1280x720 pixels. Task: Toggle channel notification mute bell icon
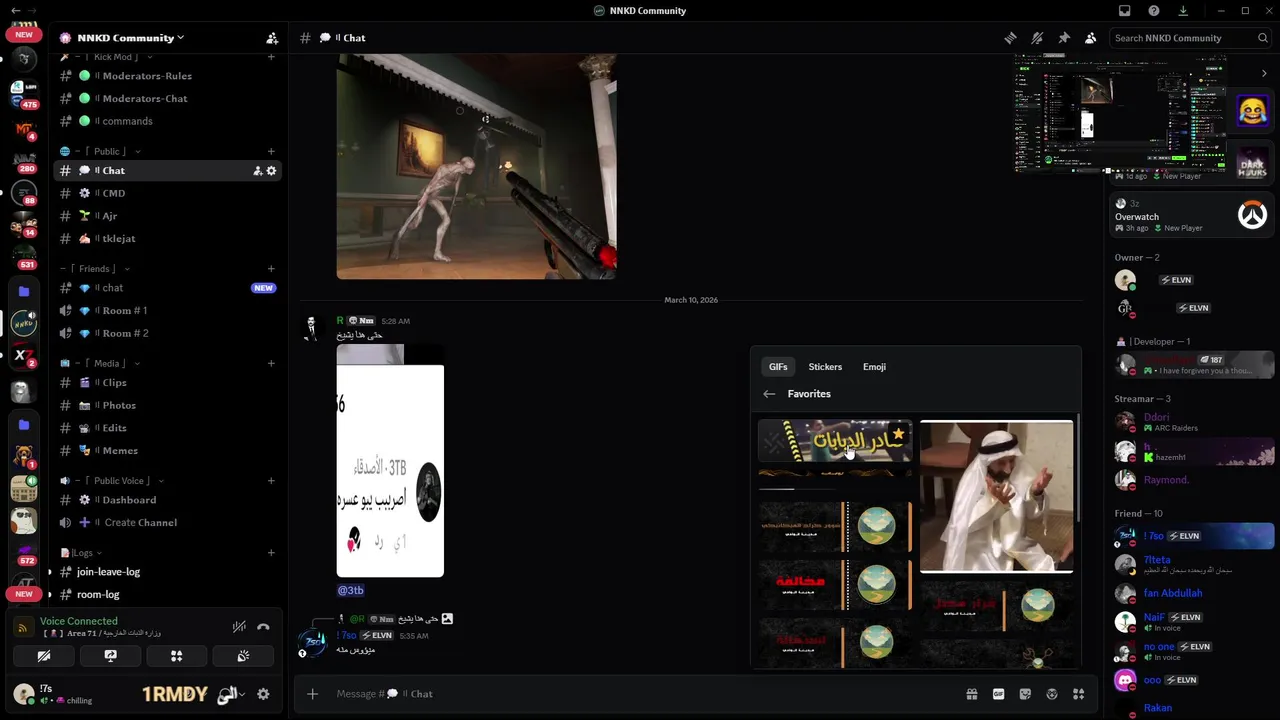pos(1037,38)
